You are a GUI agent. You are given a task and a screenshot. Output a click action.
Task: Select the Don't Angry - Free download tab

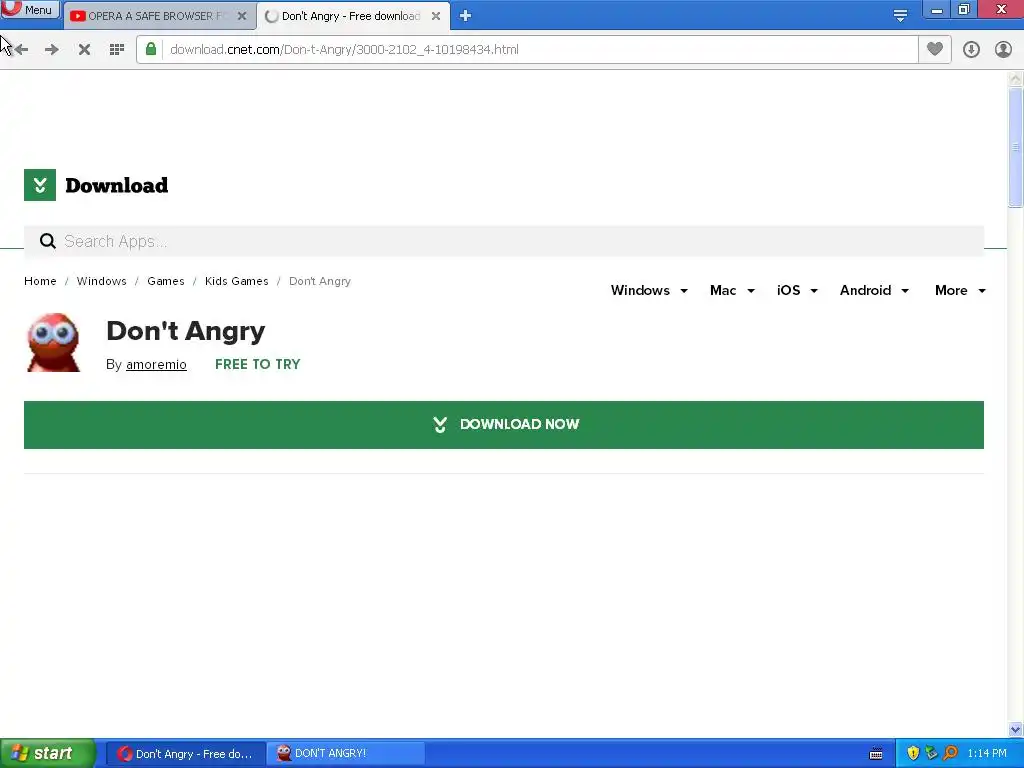(353, 16)
